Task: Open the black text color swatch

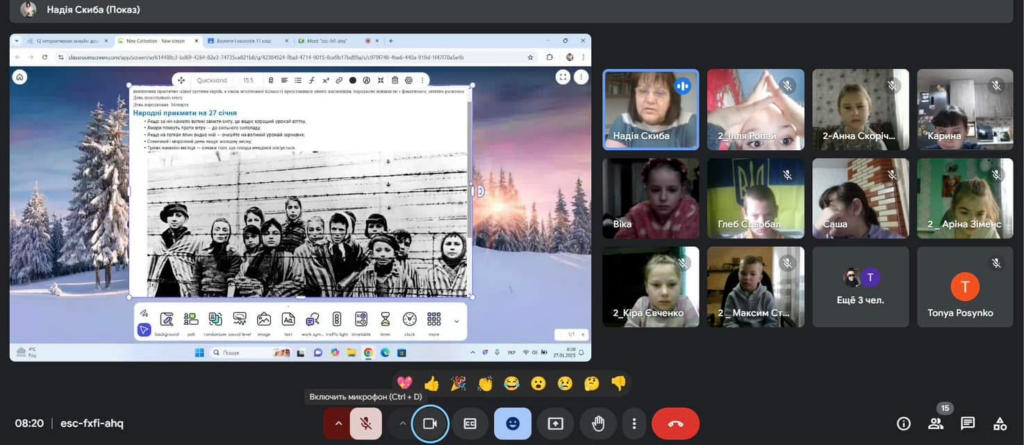Action: 353,80
